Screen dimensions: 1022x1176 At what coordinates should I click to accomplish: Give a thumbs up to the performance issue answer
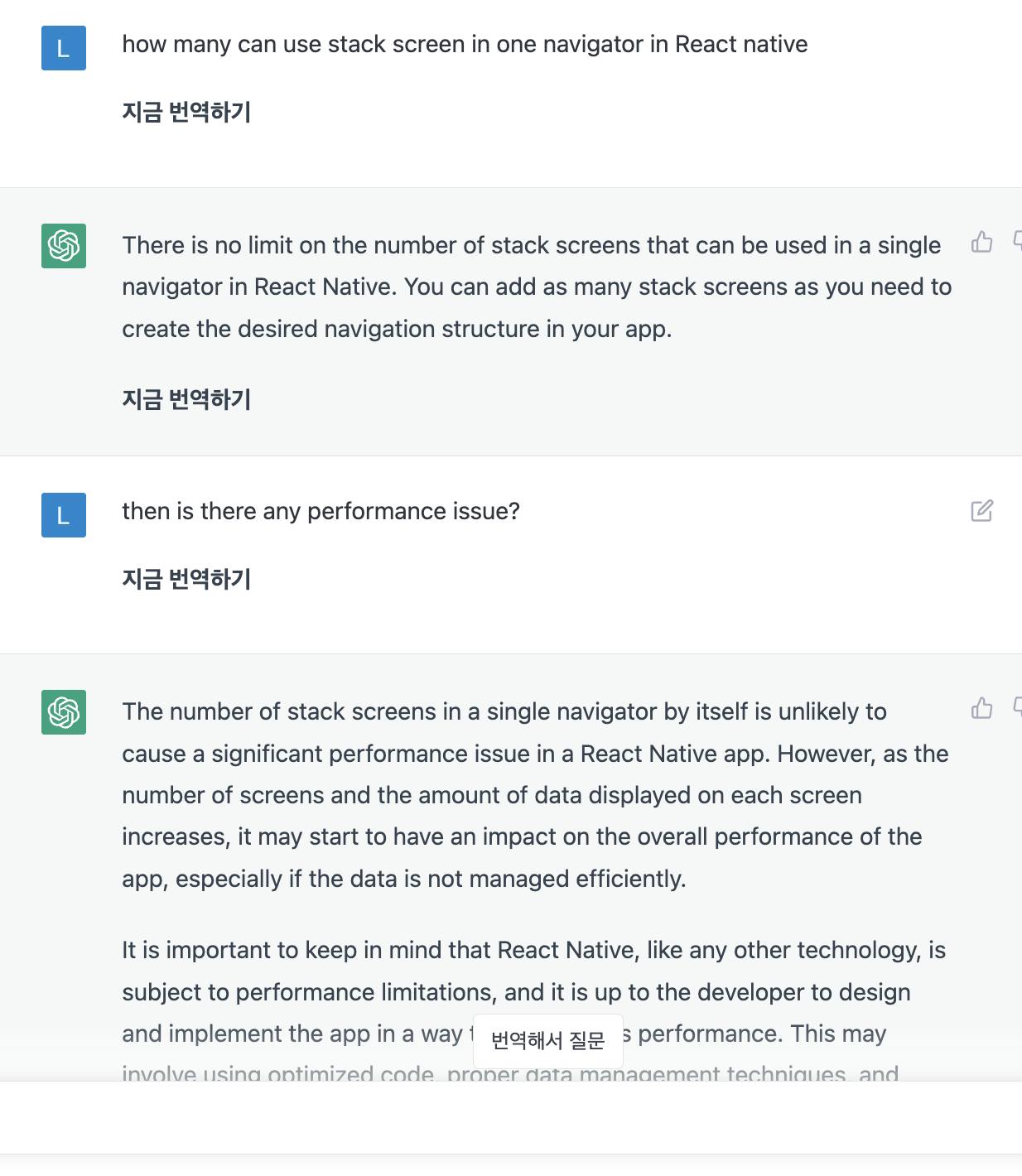pos(981,708)
